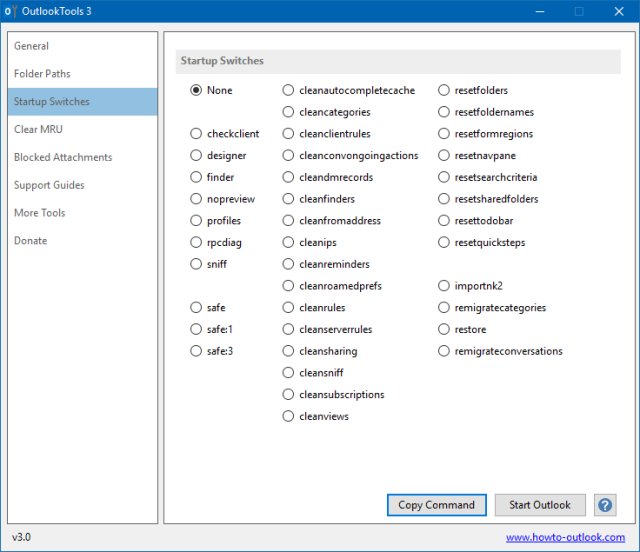Pick the importnk2 radio button

444,286
